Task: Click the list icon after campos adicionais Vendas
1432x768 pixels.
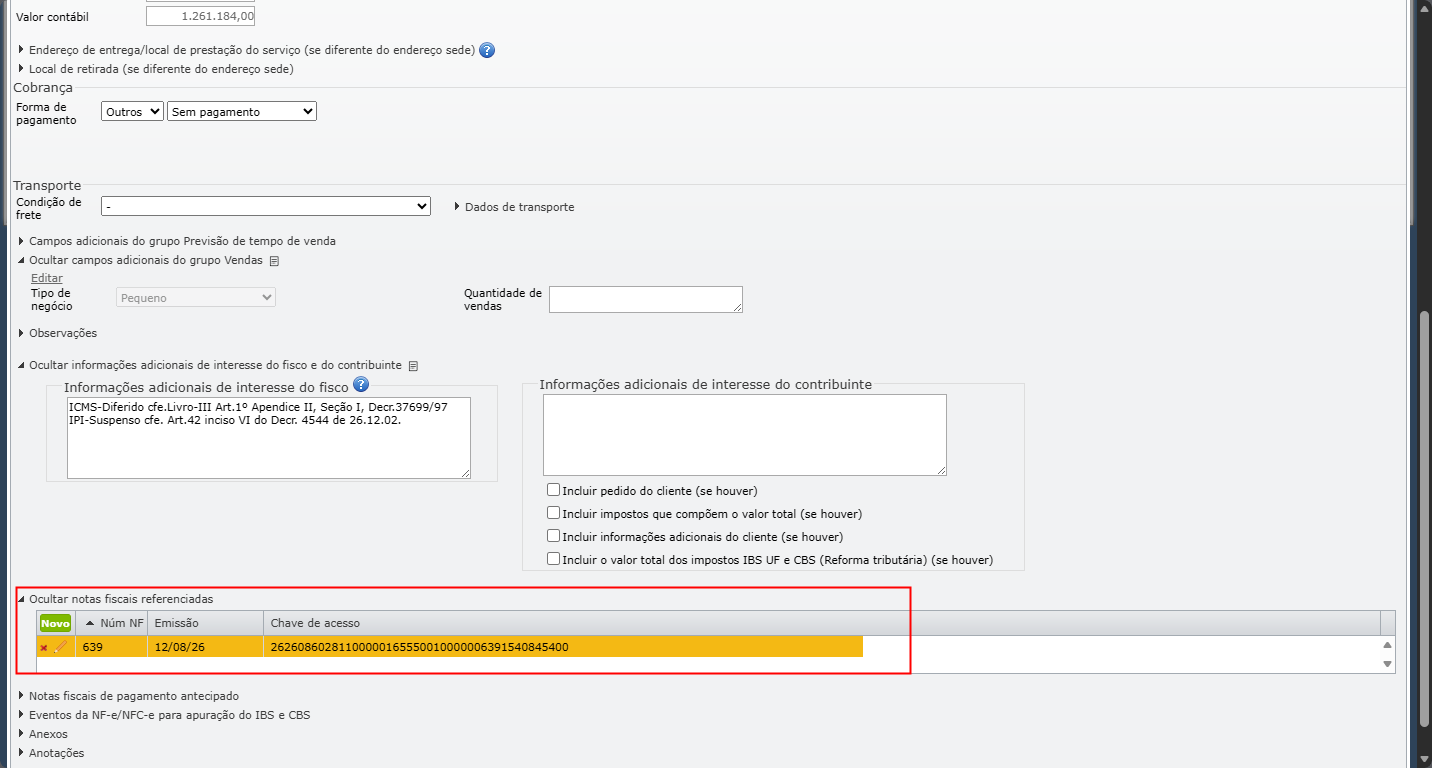Action: [275, 261]
